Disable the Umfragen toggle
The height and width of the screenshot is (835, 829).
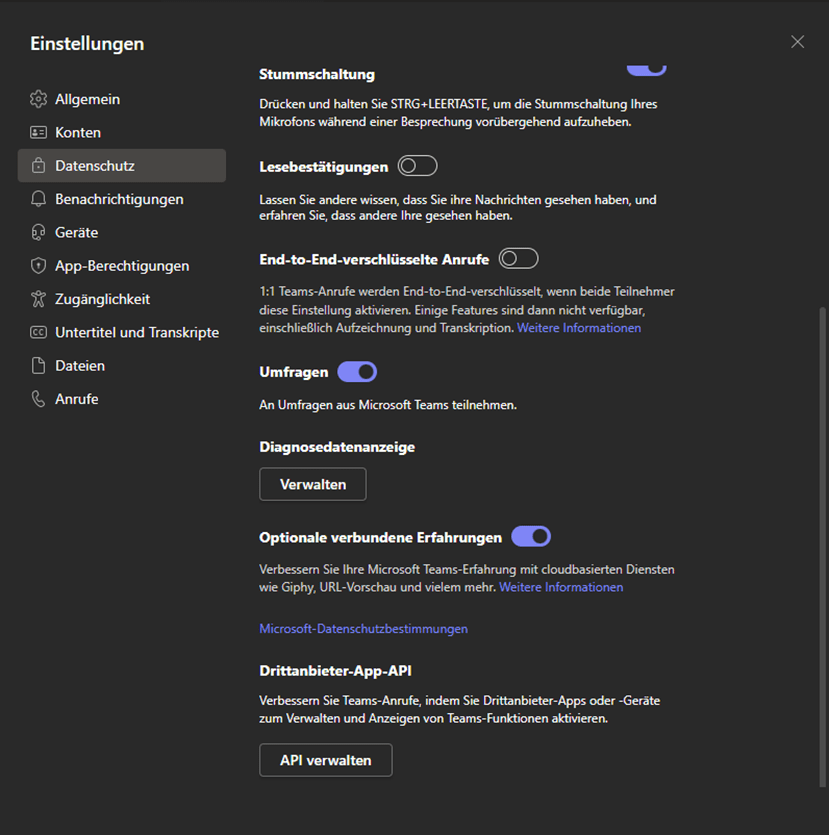point(357,372)
